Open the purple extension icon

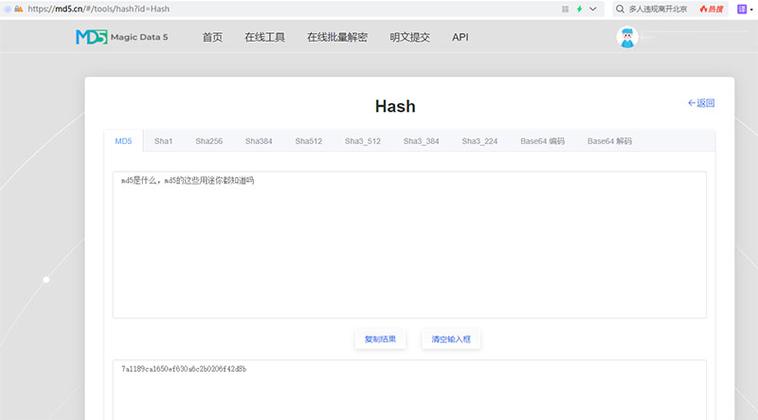742,9
